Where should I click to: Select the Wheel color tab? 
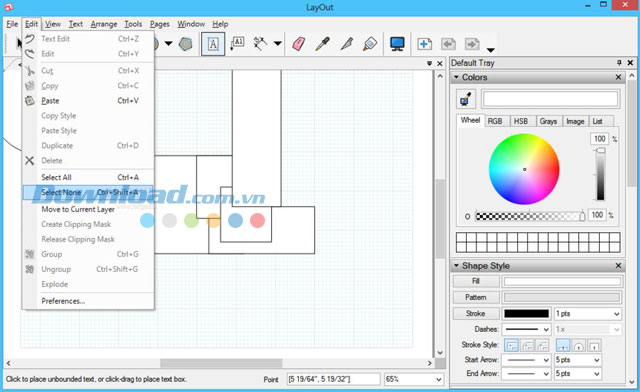[470, 120]
